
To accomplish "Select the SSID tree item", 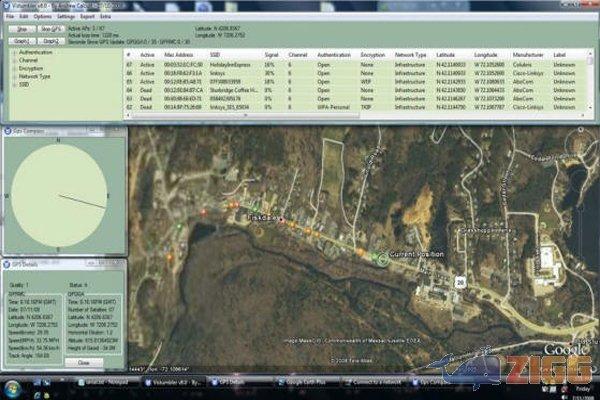I will tap(24, 83).
